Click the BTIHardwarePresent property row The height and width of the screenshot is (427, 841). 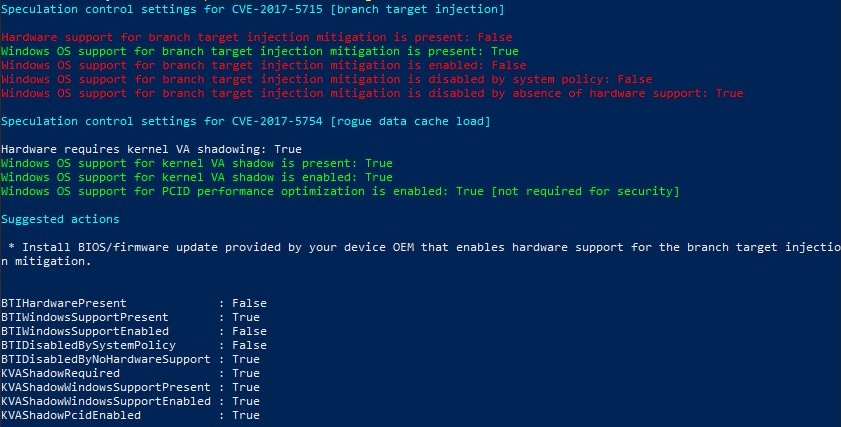(x=134, y=303)
